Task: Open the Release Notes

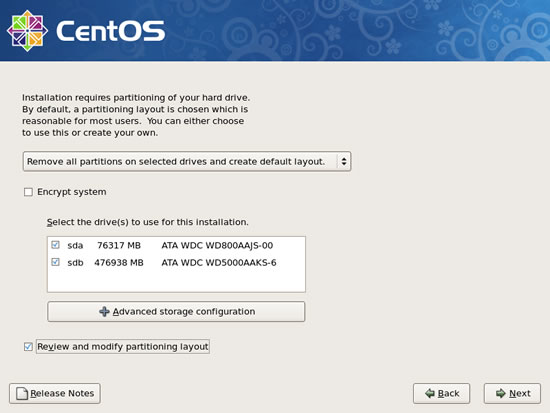Action: pyautogui.click(x=55, y=393)
